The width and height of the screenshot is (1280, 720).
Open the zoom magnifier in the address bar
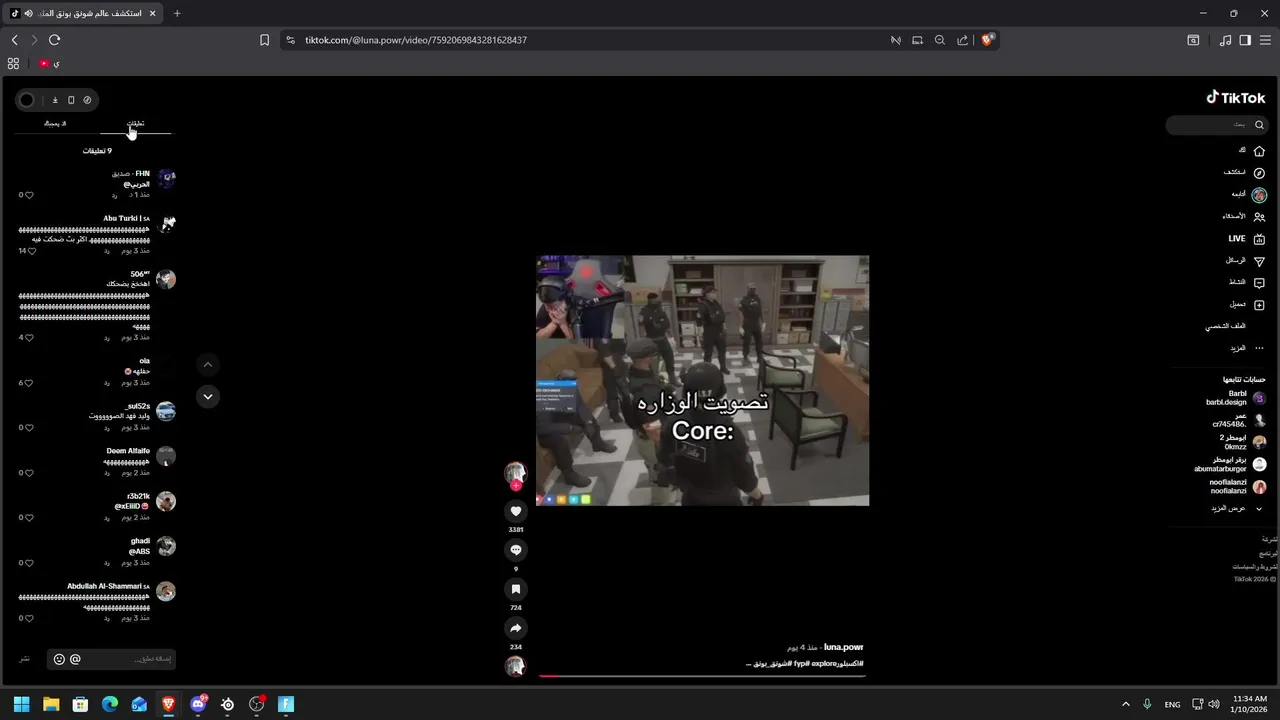(x=940, y=40)
